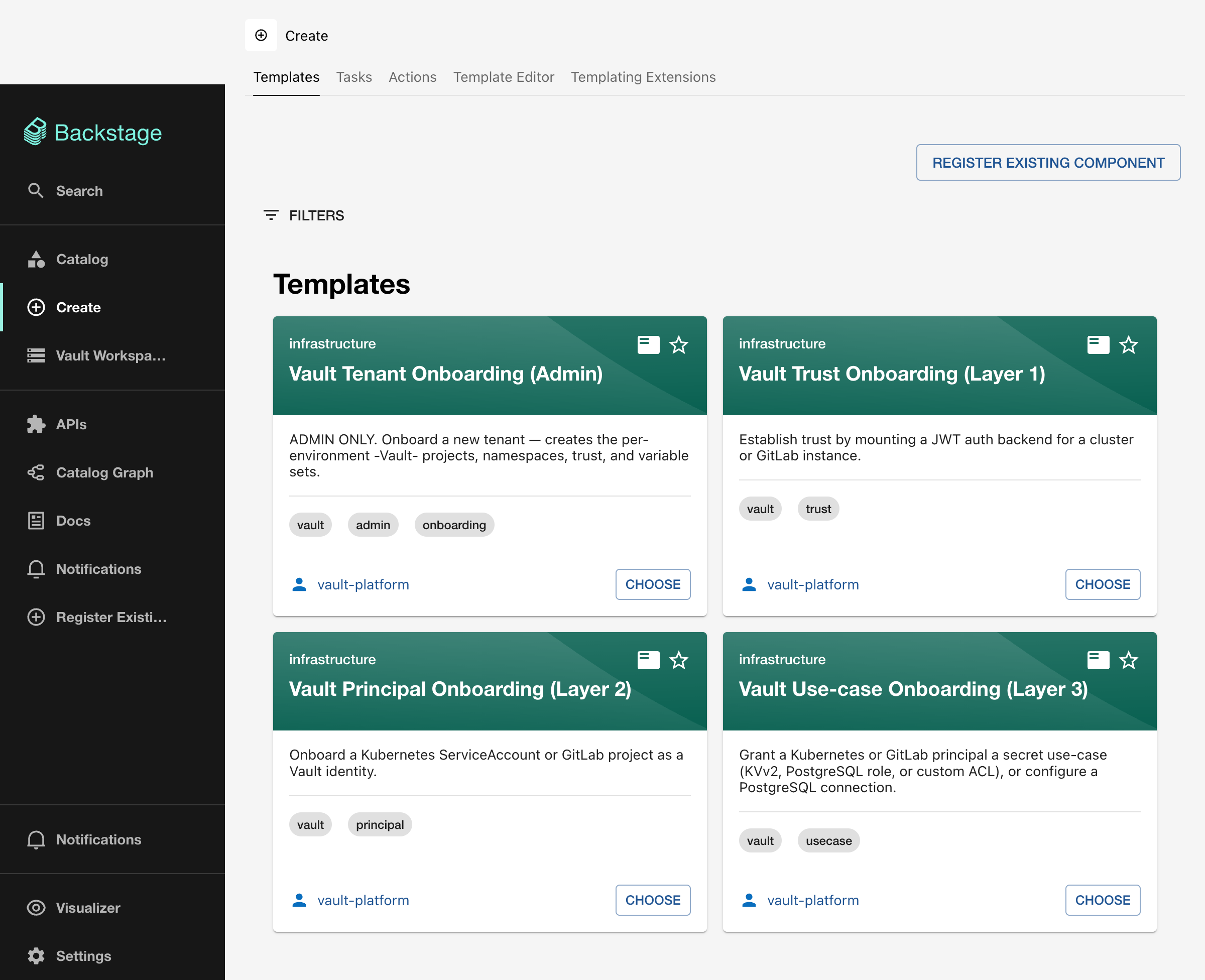Open Settings in the sidebar
This screenshot has width=1205, height=980.
pos(112,956)
